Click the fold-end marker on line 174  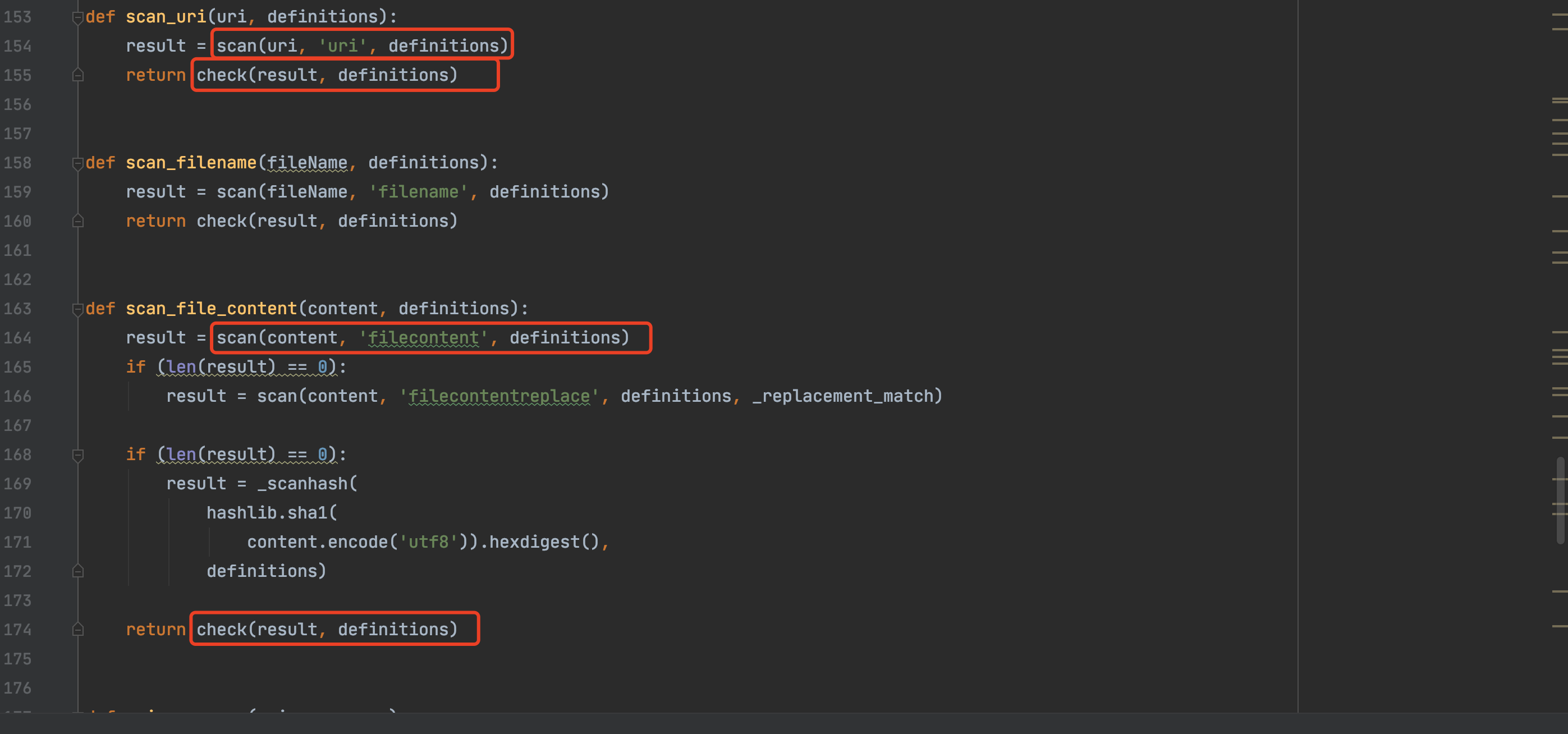(77, 630)
